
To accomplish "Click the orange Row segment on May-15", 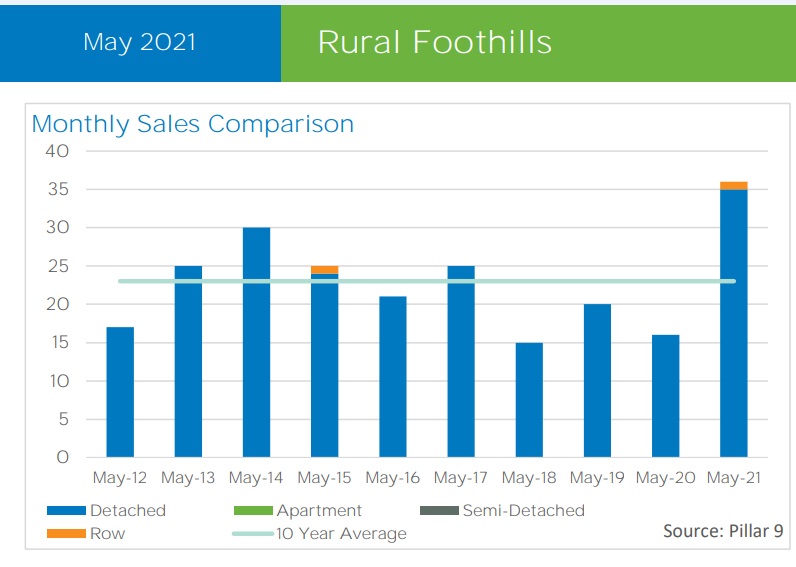I will pyautogui.click(x=324, y=270).
